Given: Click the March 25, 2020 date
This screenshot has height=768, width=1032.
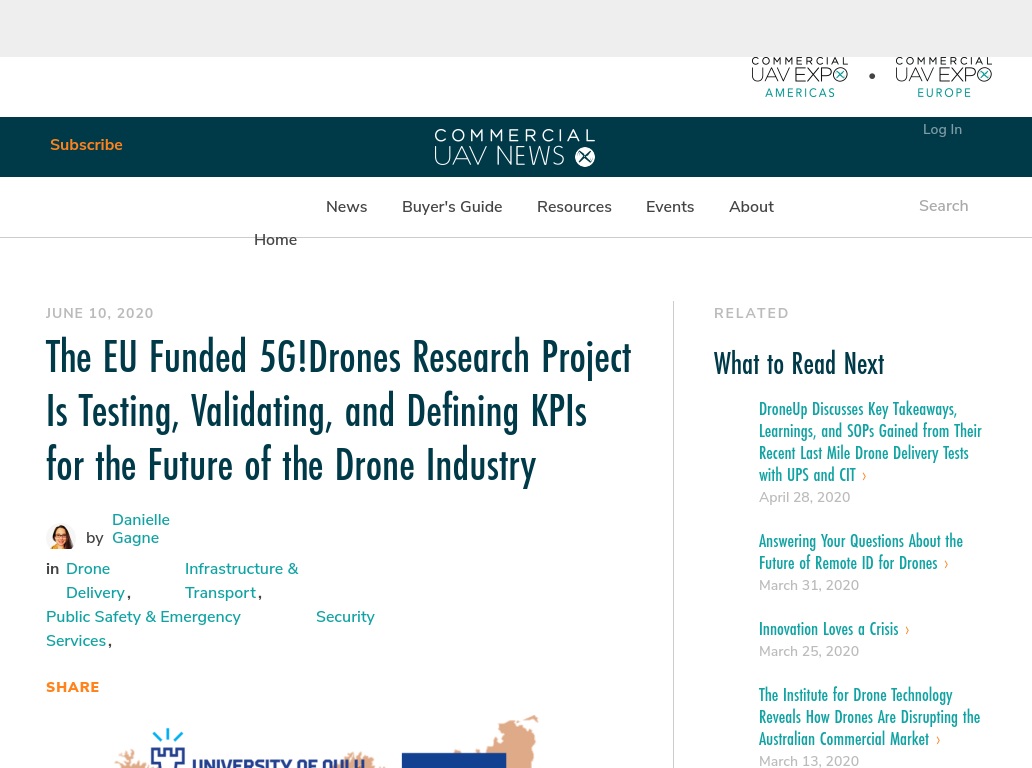Looking at the screenshot, I should 809,651.
